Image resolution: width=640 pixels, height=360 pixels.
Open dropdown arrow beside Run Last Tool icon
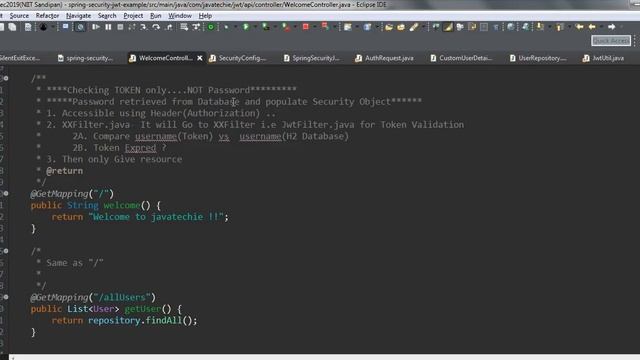(x=275, y=27)
